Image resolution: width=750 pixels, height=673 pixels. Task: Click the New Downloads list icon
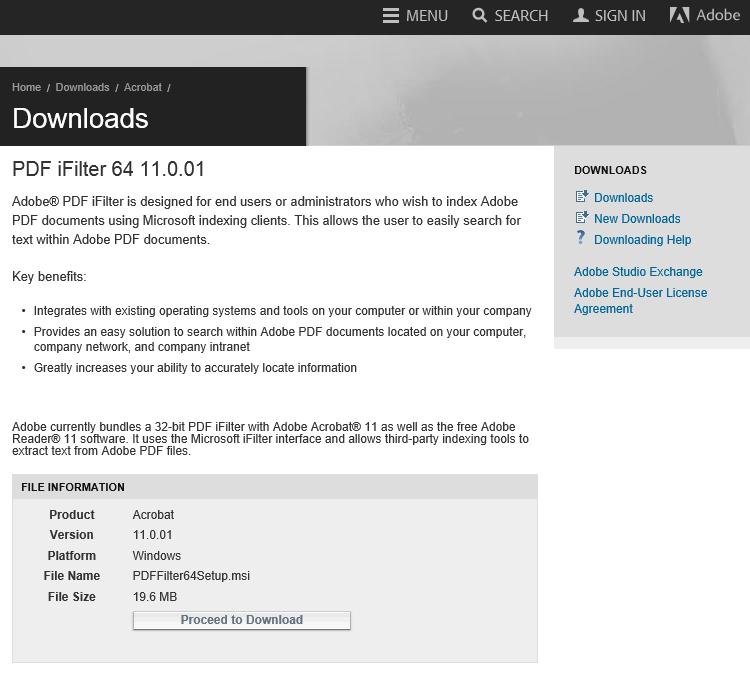coord(582,218)
